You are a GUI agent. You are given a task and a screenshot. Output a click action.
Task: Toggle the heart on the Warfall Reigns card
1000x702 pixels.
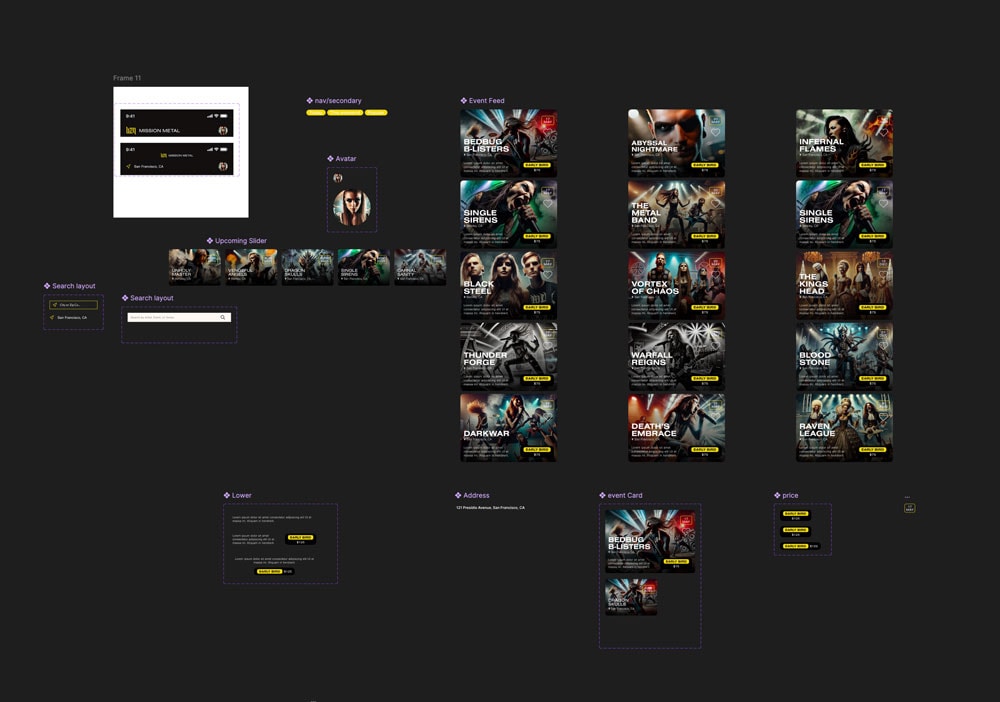pyautogui.click(x=715, y=346)
